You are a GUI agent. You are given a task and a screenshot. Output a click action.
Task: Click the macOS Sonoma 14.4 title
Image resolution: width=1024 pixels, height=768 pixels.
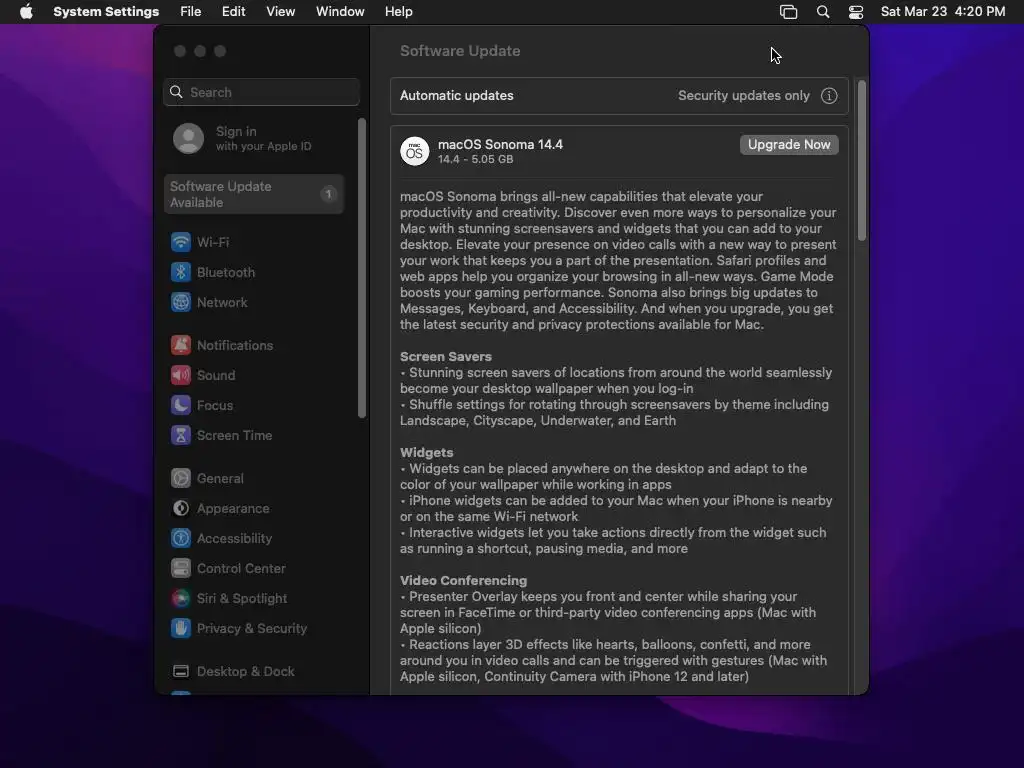(x=500, y=144)
